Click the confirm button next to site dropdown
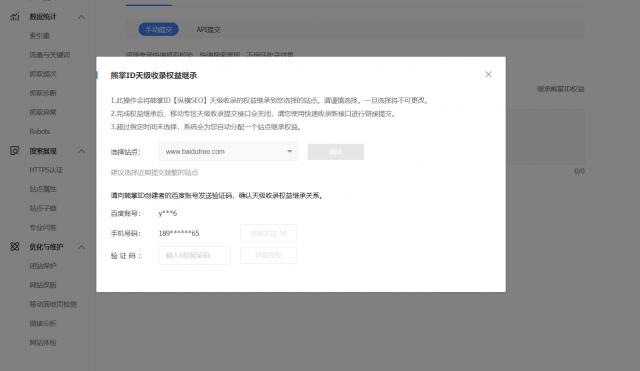The width and height of the screenshot is (640, 371). pyautogui.click(x=336, y=152)
